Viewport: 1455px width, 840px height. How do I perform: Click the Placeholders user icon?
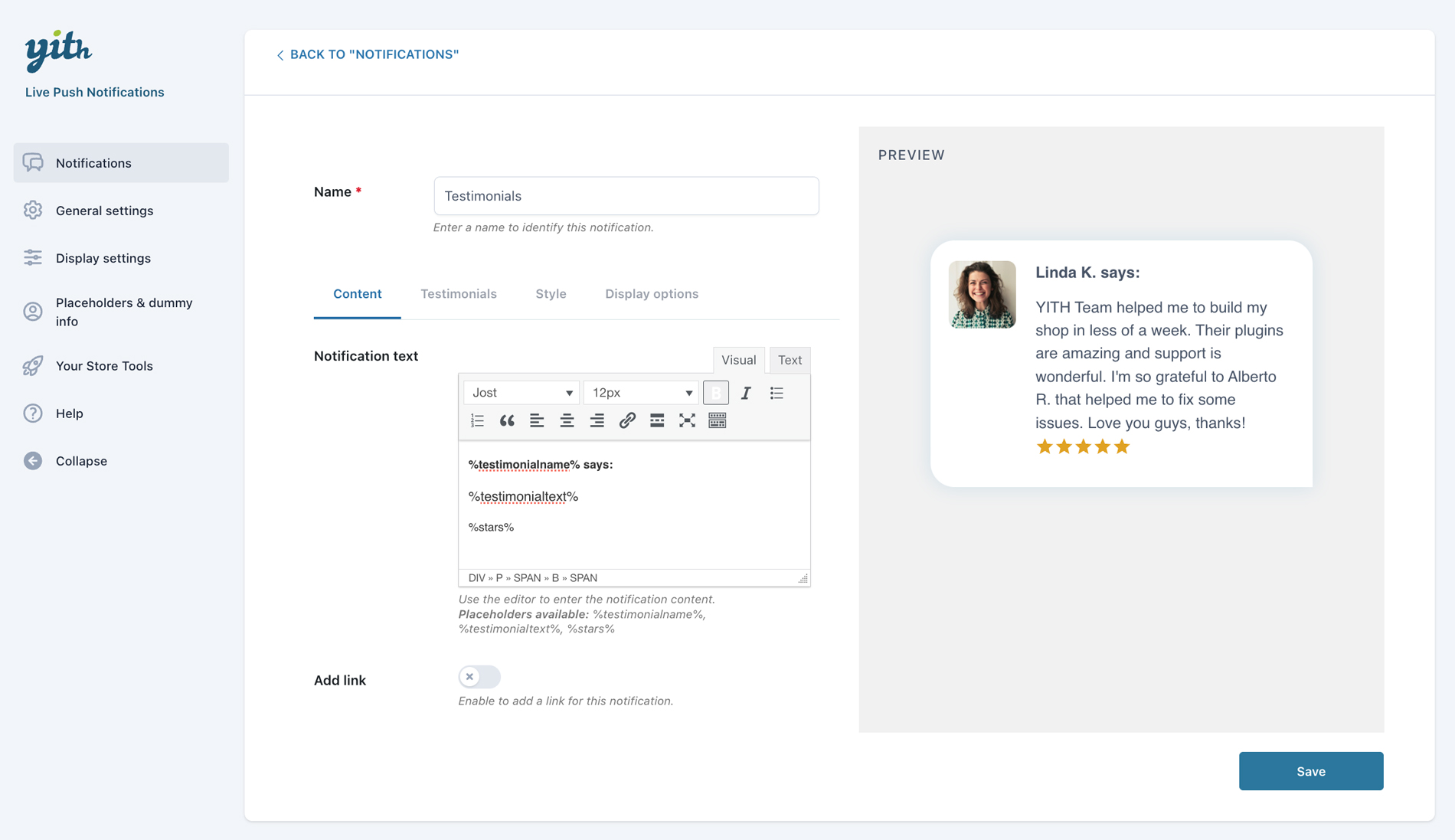point(33,312)
